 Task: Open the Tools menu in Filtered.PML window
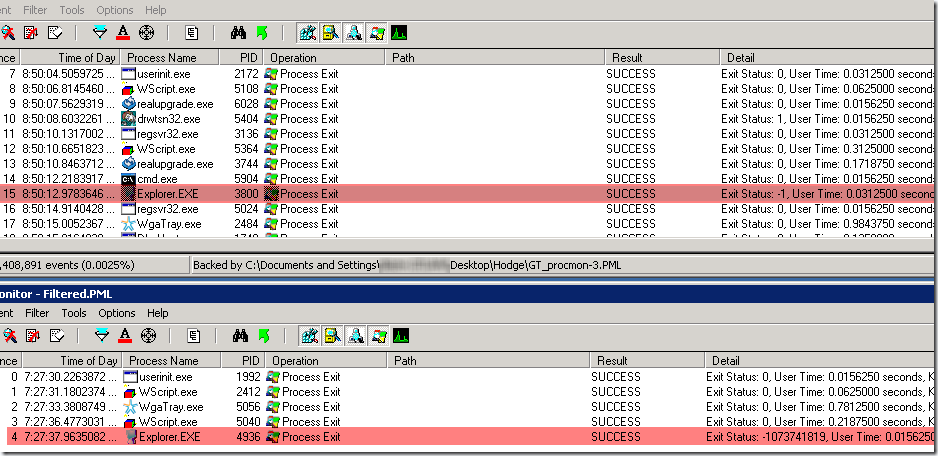click(72, 313)
